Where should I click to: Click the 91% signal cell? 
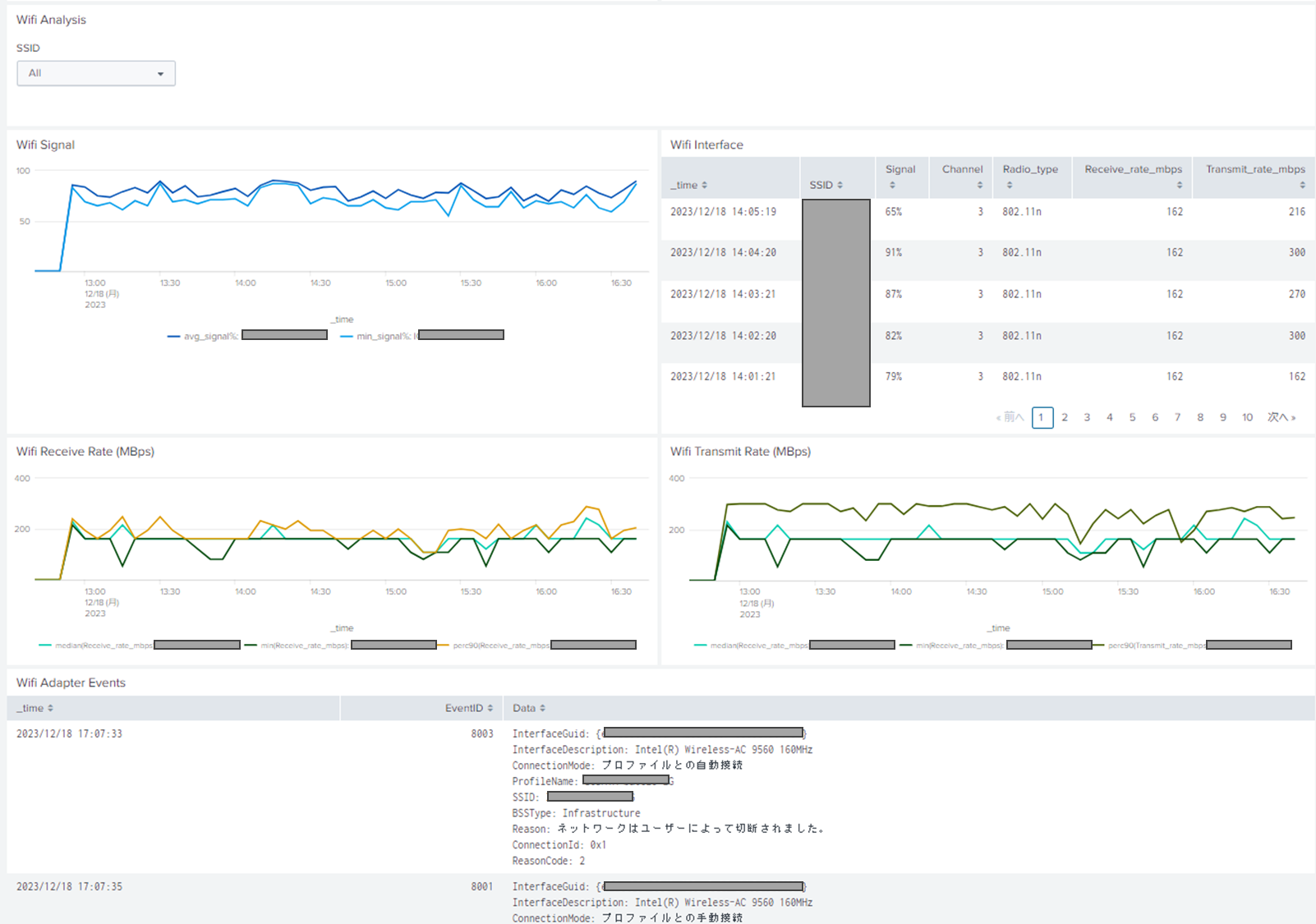pyautogui.click(x=894, y=252)
